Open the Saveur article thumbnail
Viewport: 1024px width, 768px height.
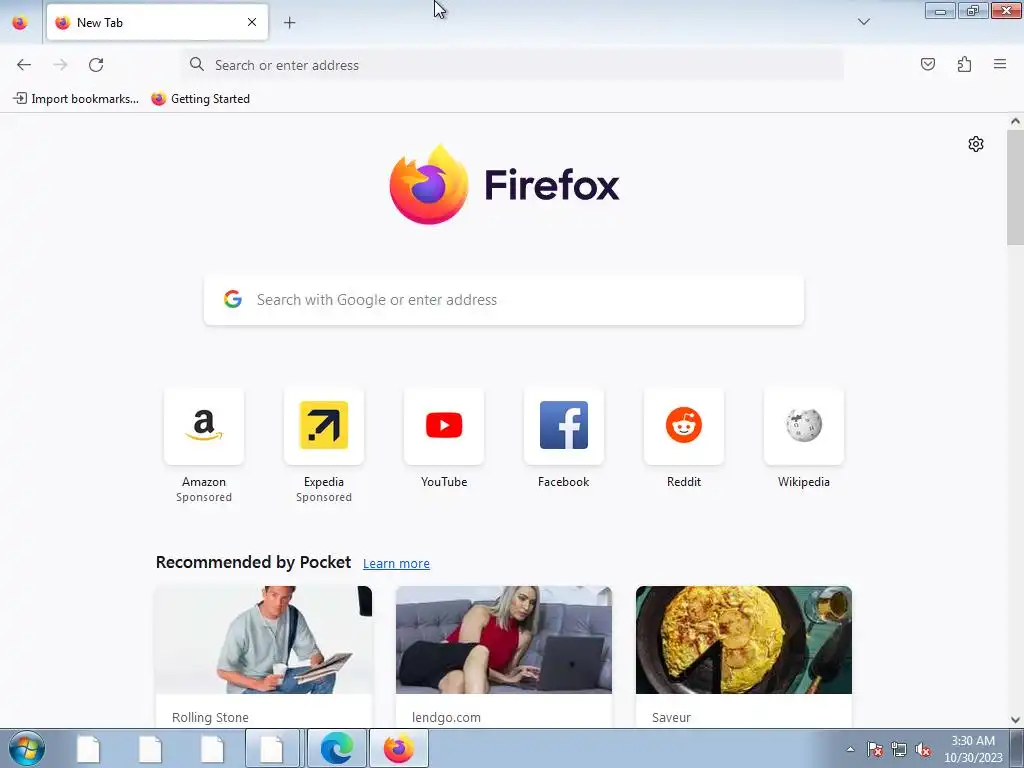744,640
